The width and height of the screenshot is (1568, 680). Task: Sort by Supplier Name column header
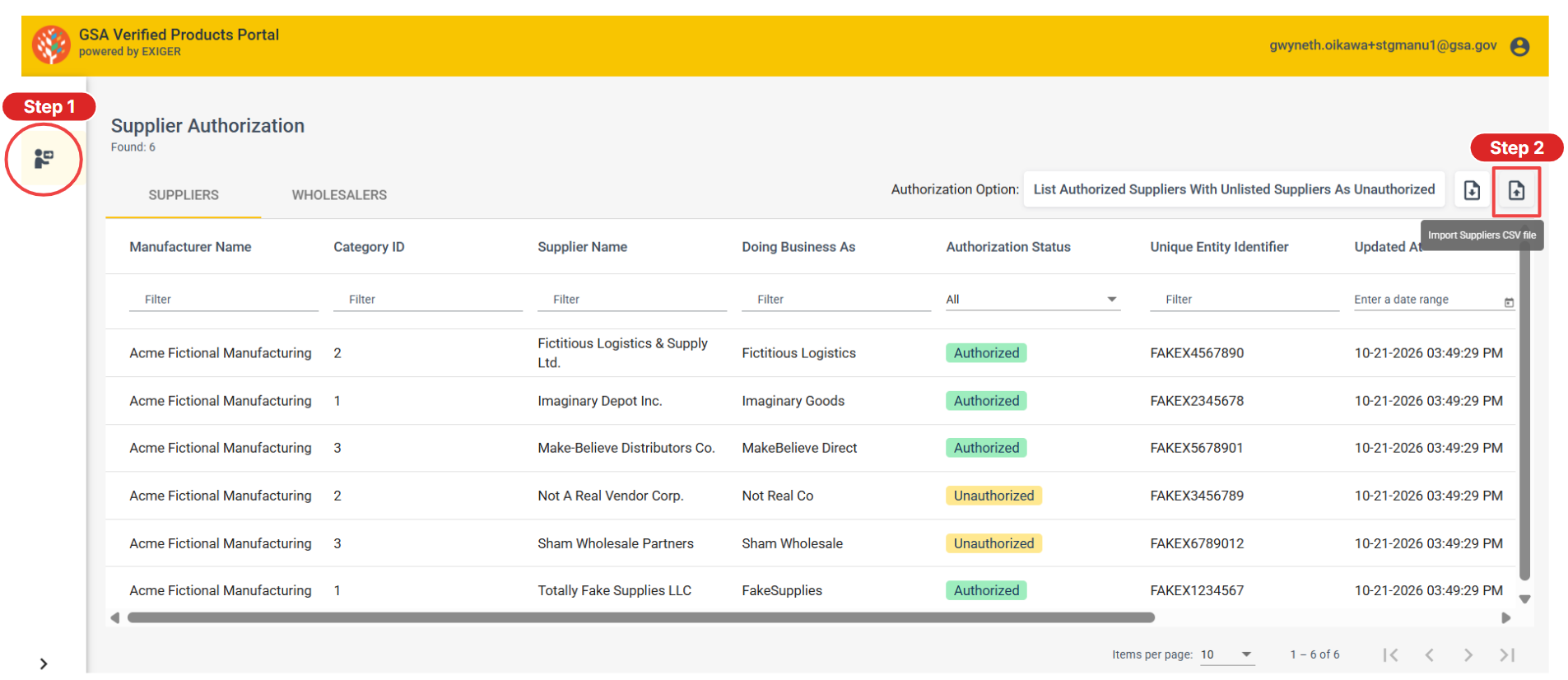582,247
